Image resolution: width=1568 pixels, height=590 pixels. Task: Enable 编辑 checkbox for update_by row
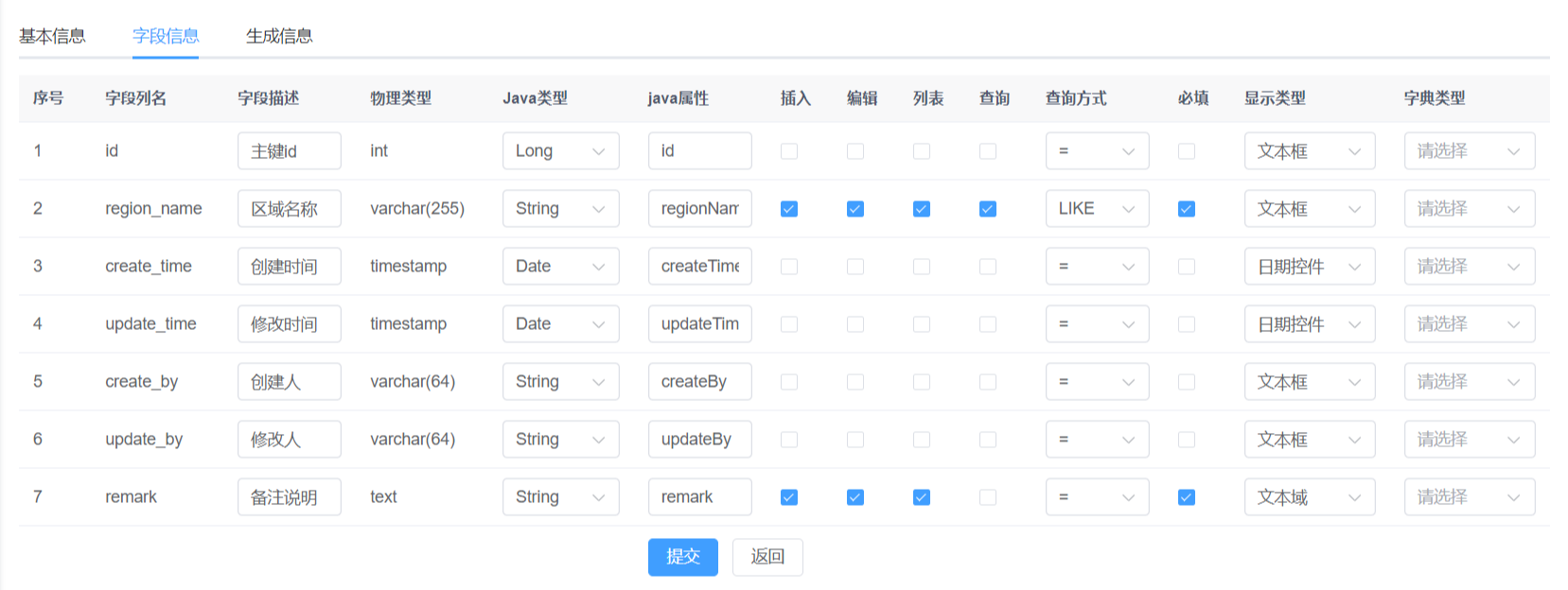coord(855,440)
